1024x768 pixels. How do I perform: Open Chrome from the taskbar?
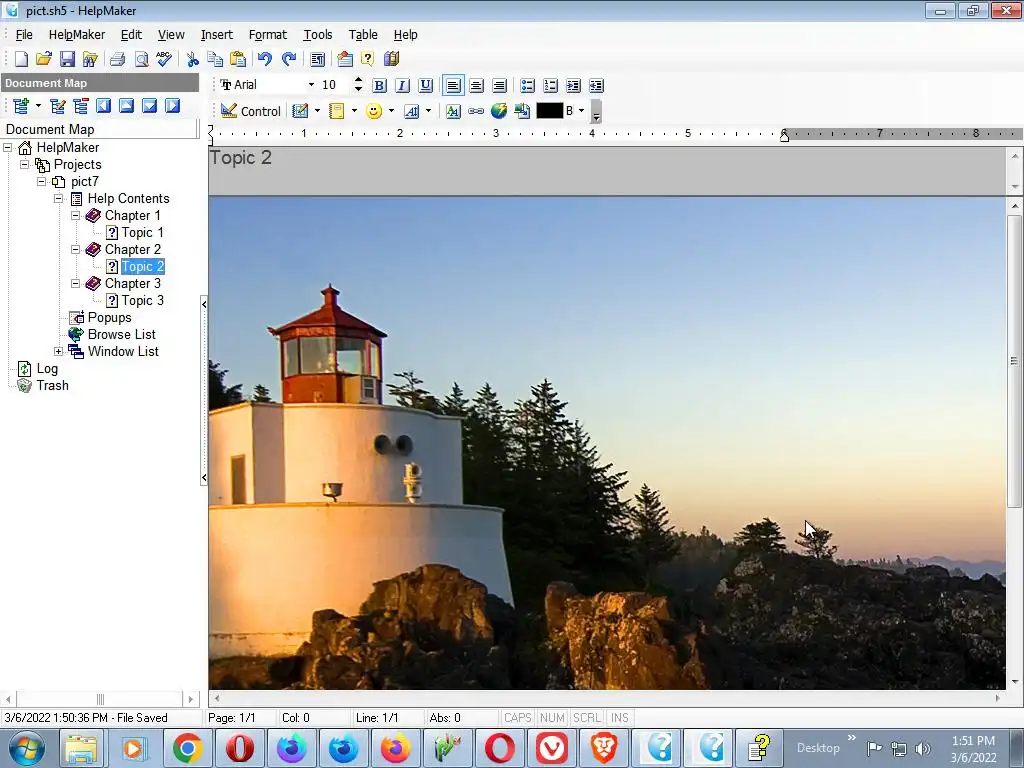[x=187, y=748]
